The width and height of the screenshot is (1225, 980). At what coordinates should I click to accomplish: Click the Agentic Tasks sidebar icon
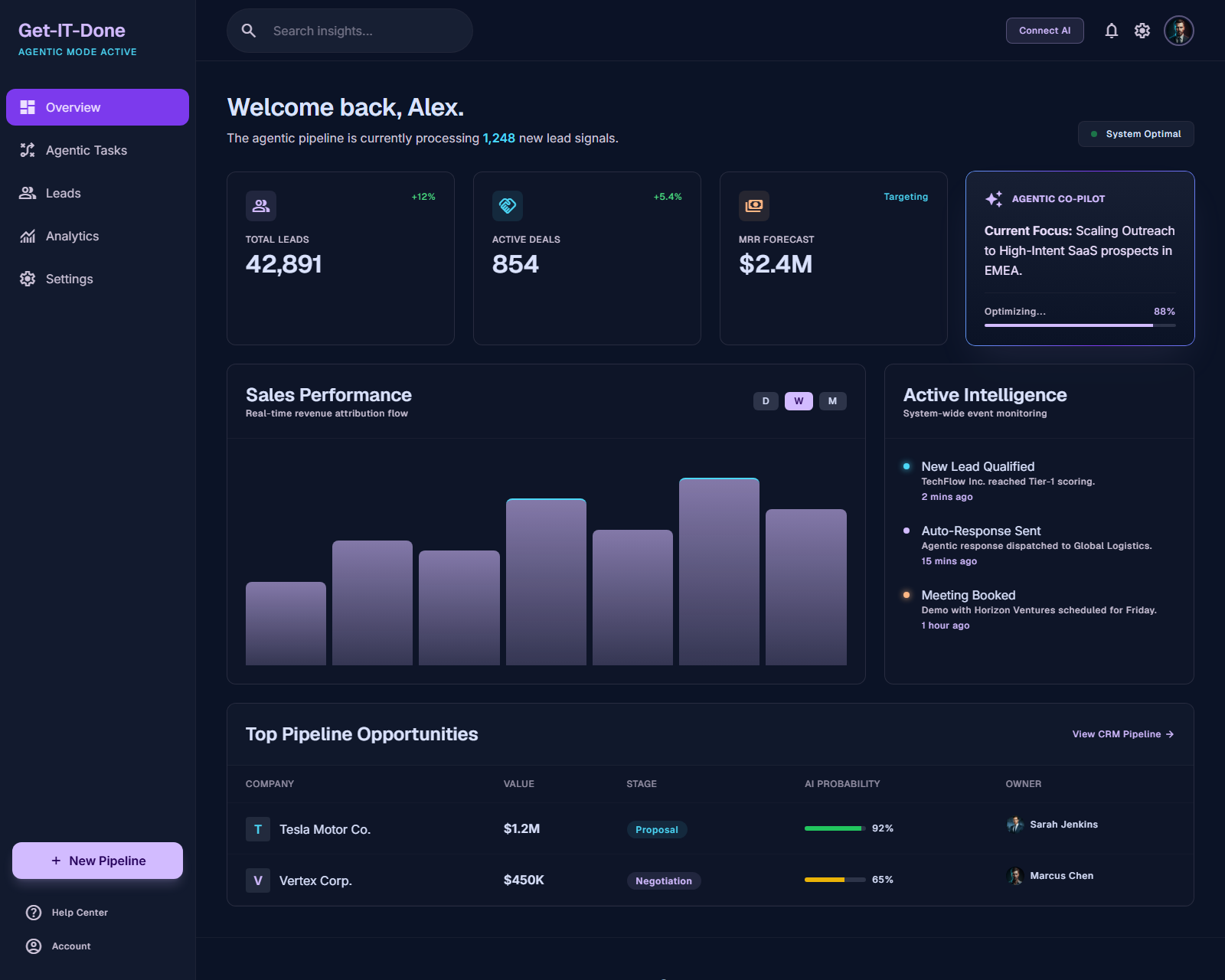coord(28,150)
